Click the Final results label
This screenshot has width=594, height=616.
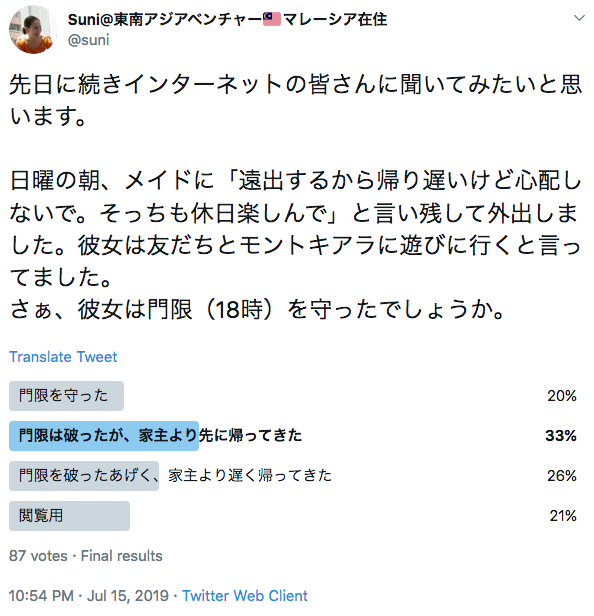click(x=121, y=556)
